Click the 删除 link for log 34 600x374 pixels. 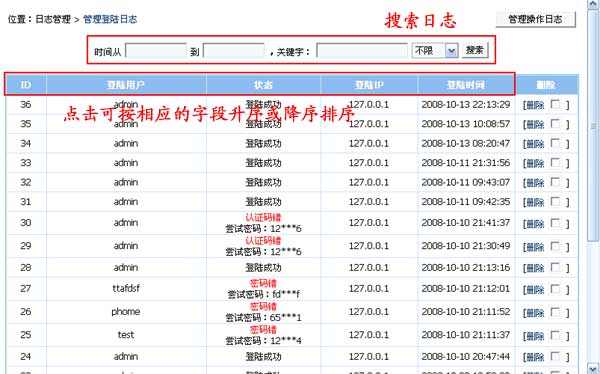pos(535,144)
